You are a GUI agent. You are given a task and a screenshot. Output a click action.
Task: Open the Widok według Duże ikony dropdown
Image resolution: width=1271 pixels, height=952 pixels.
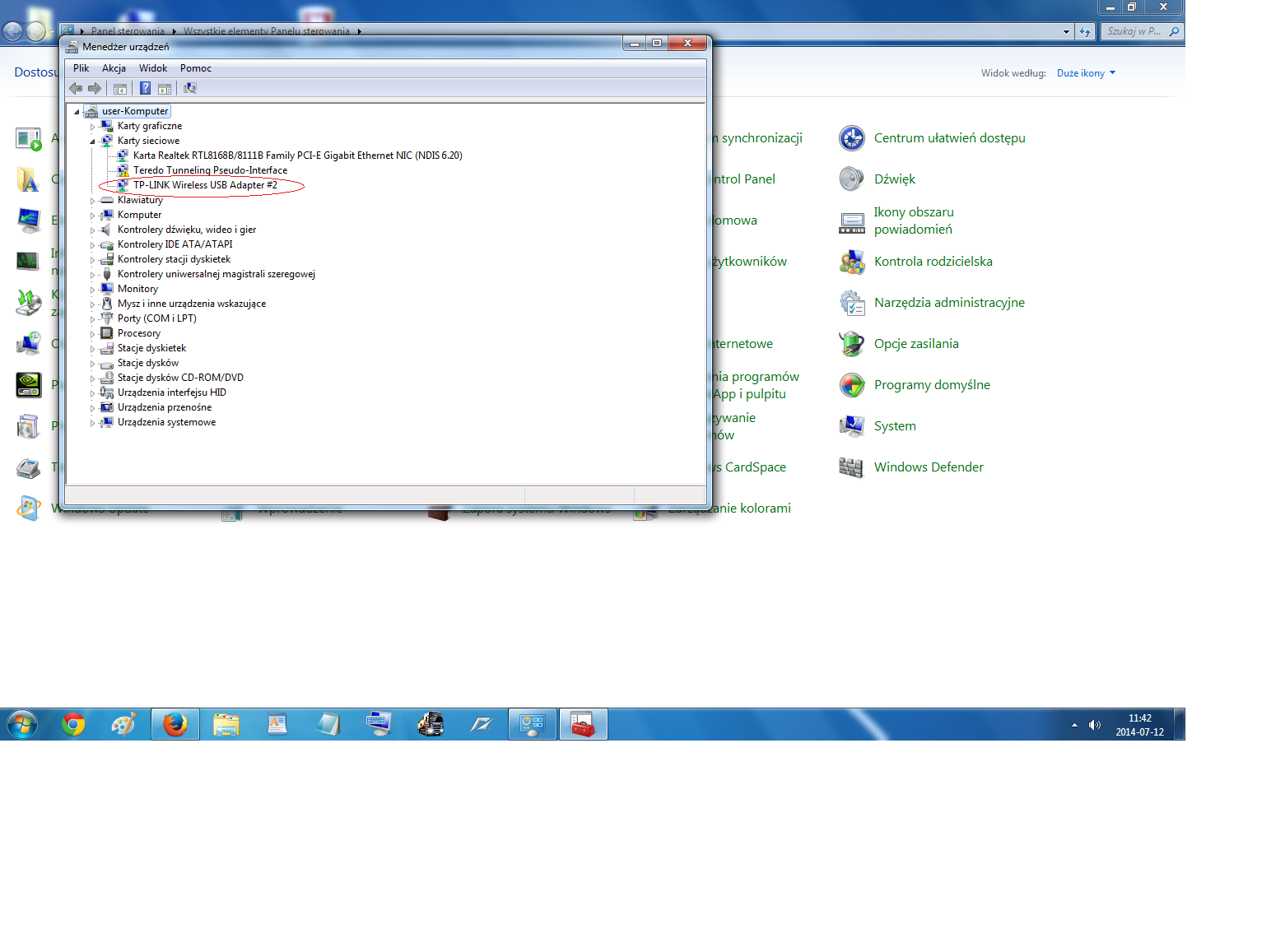point(1087,73)
